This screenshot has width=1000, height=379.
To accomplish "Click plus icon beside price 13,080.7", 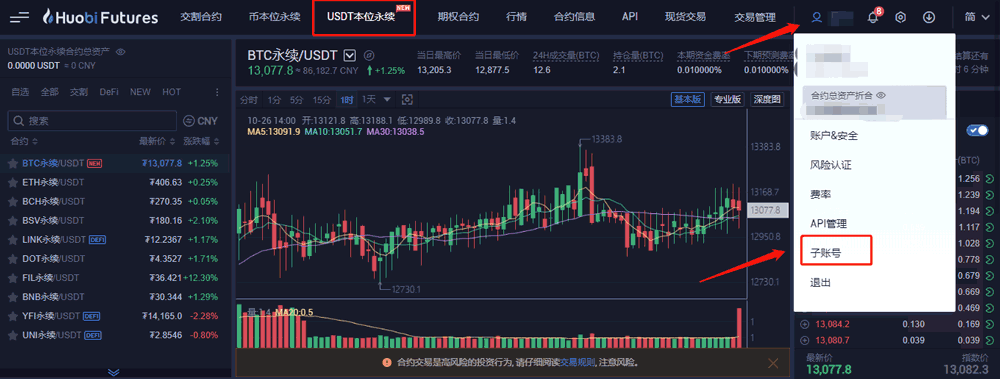I will coord(804,340).
